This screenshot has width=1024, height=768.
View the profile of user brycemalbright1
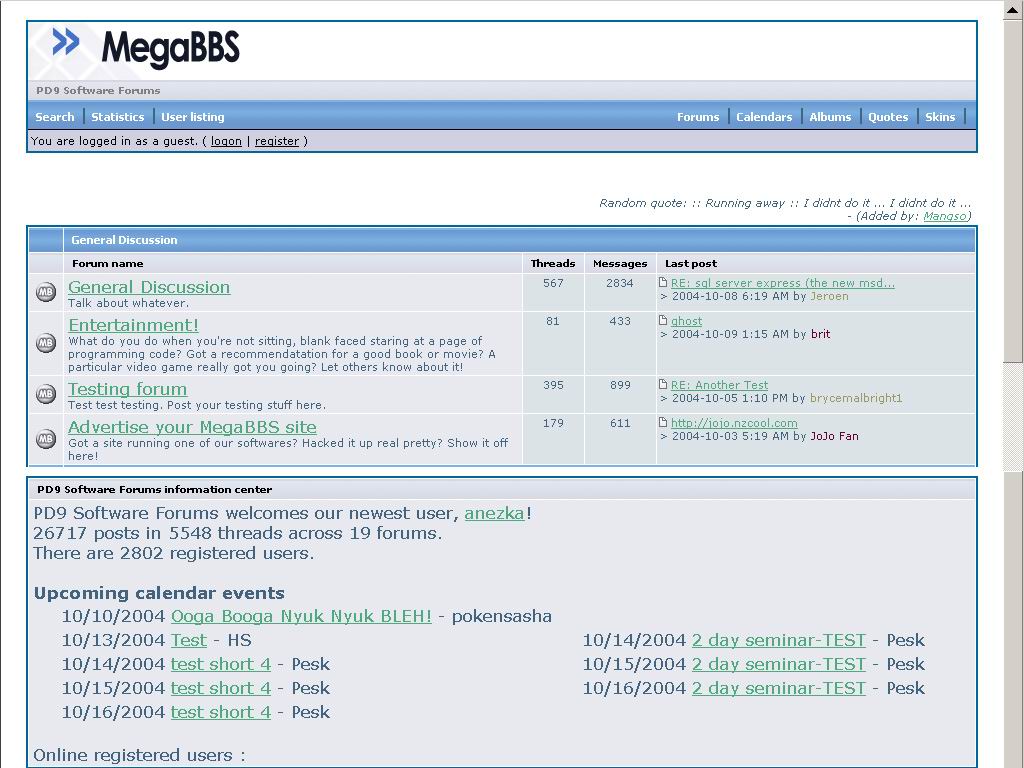pyautogui.click(x=856, y=398)
